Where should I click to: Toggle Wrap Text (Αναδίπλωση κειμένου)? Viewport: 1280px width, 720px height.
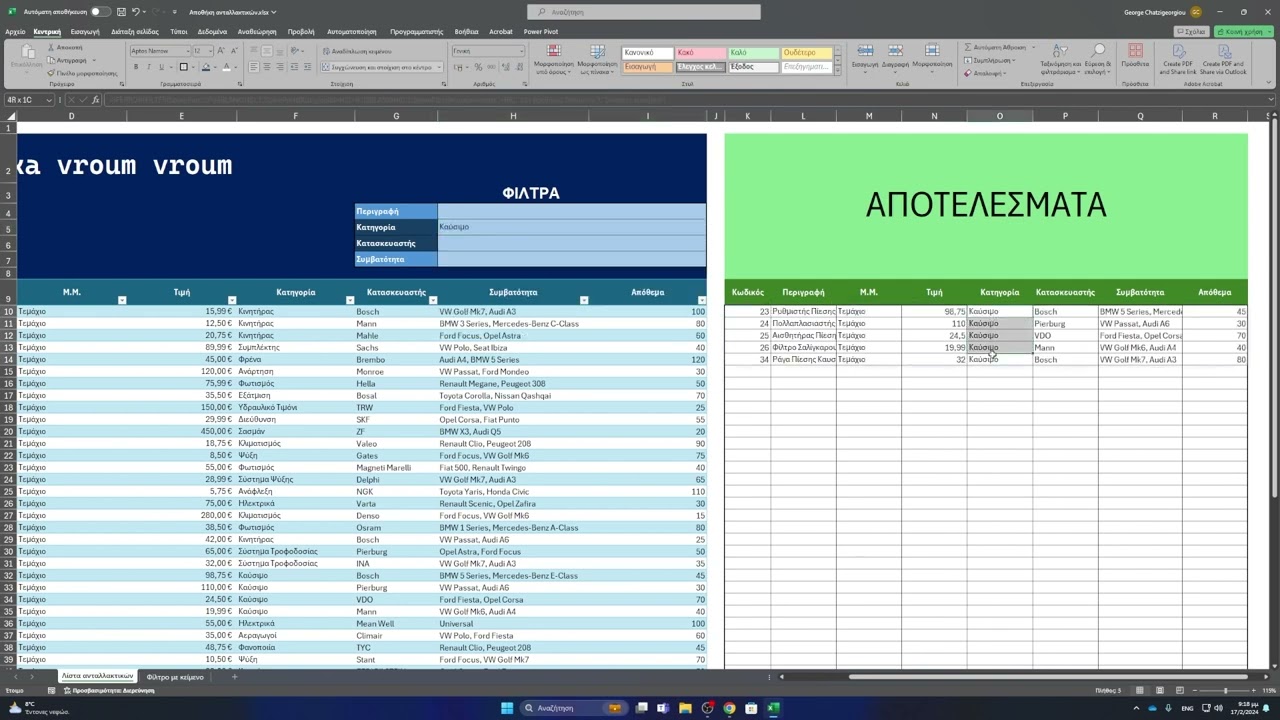pyautogui.click(x=358, y=51)
